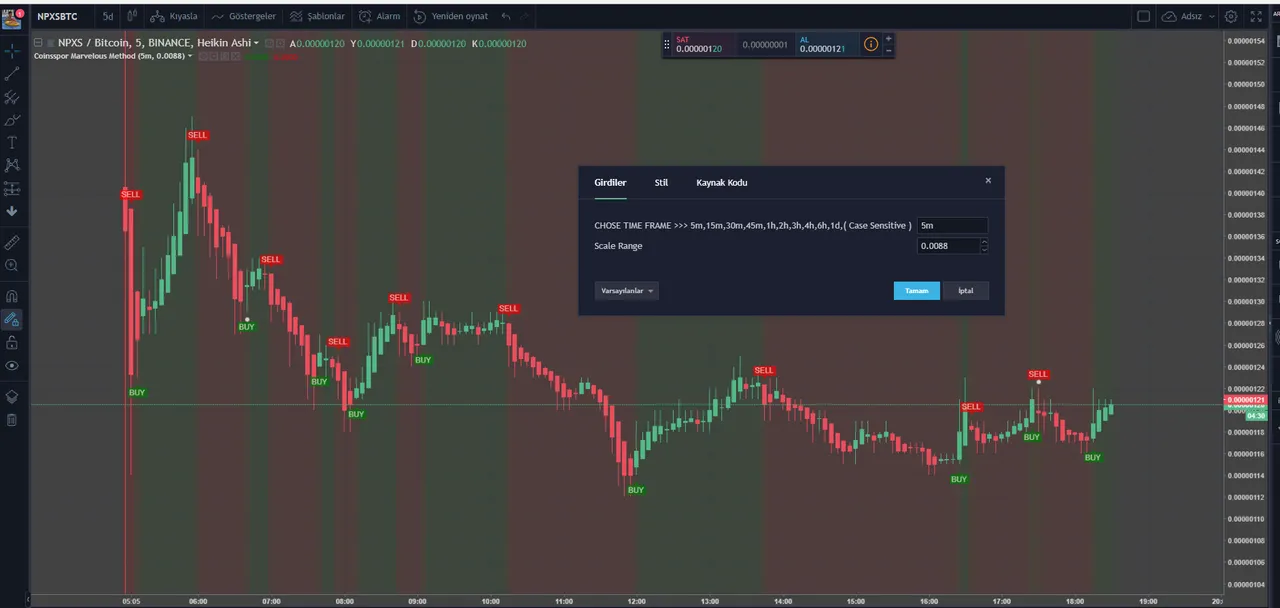Screen dimensions: 1280x608
Task: Click the Scale Range value field
Action: (947, 246)
